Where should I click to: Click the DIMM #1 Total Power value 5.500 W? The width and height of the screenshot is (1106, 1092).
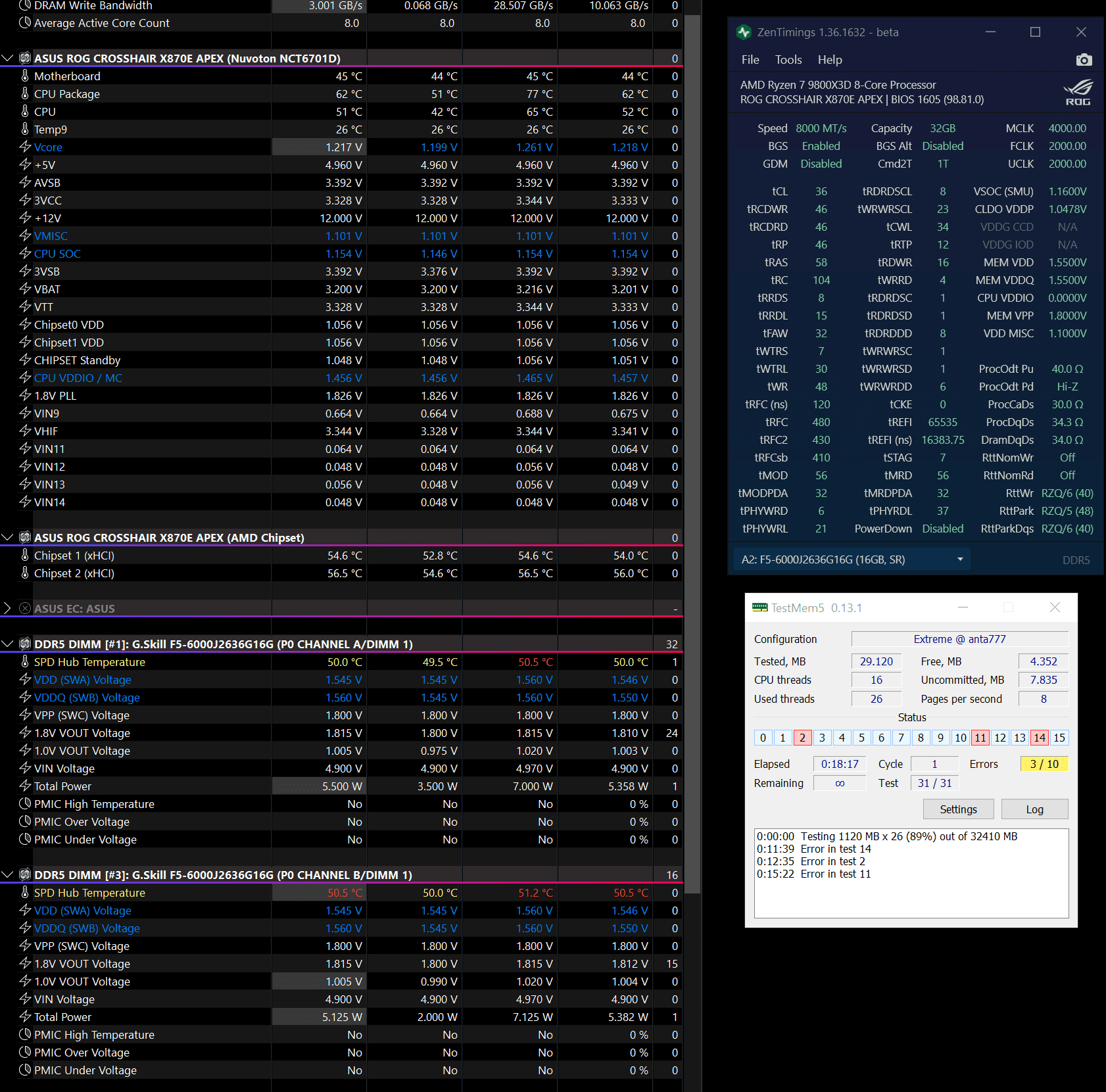coord(342,786)
